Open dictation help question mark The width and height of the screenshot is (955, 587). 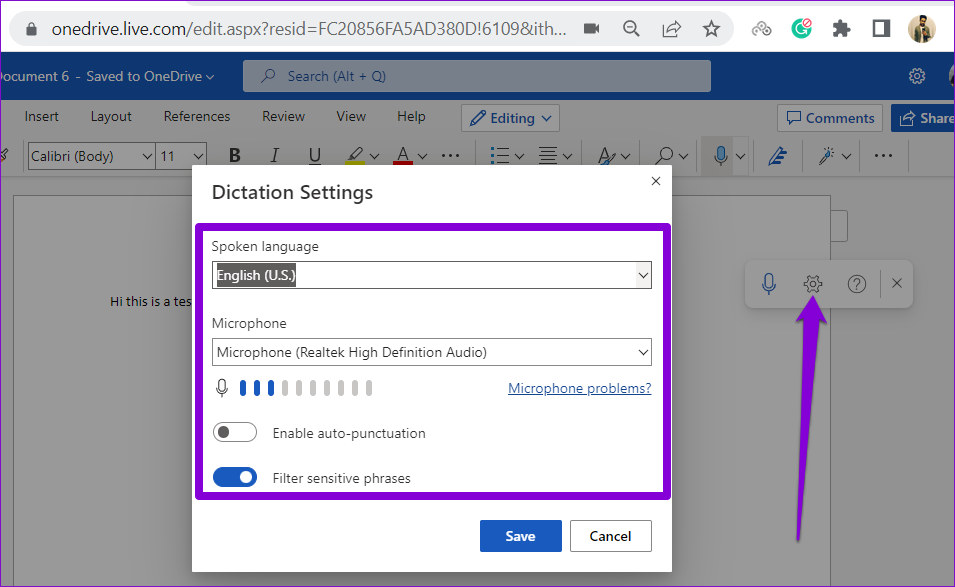pyautogui.click(x=856, y=284)
